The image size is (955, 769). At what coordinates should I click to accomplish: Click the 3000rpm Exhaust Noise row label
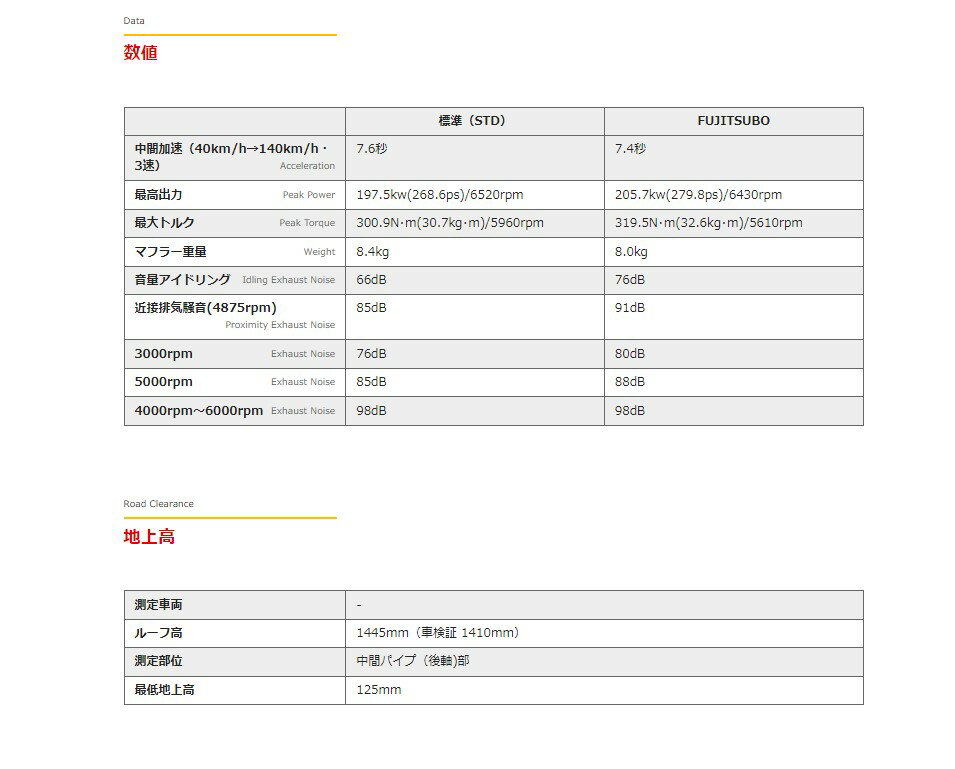tap(234, 354)
